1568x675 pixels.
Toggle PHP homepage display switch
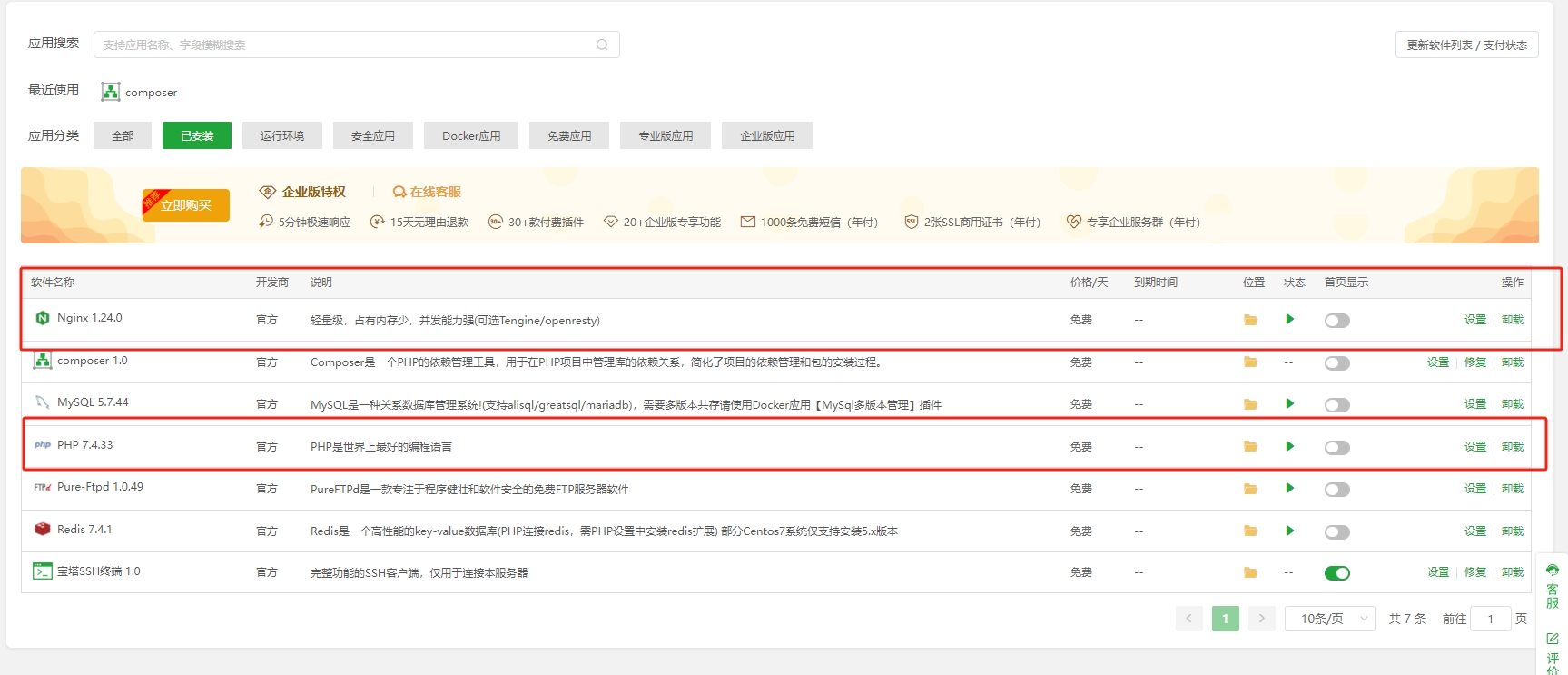pos(1337,448)
